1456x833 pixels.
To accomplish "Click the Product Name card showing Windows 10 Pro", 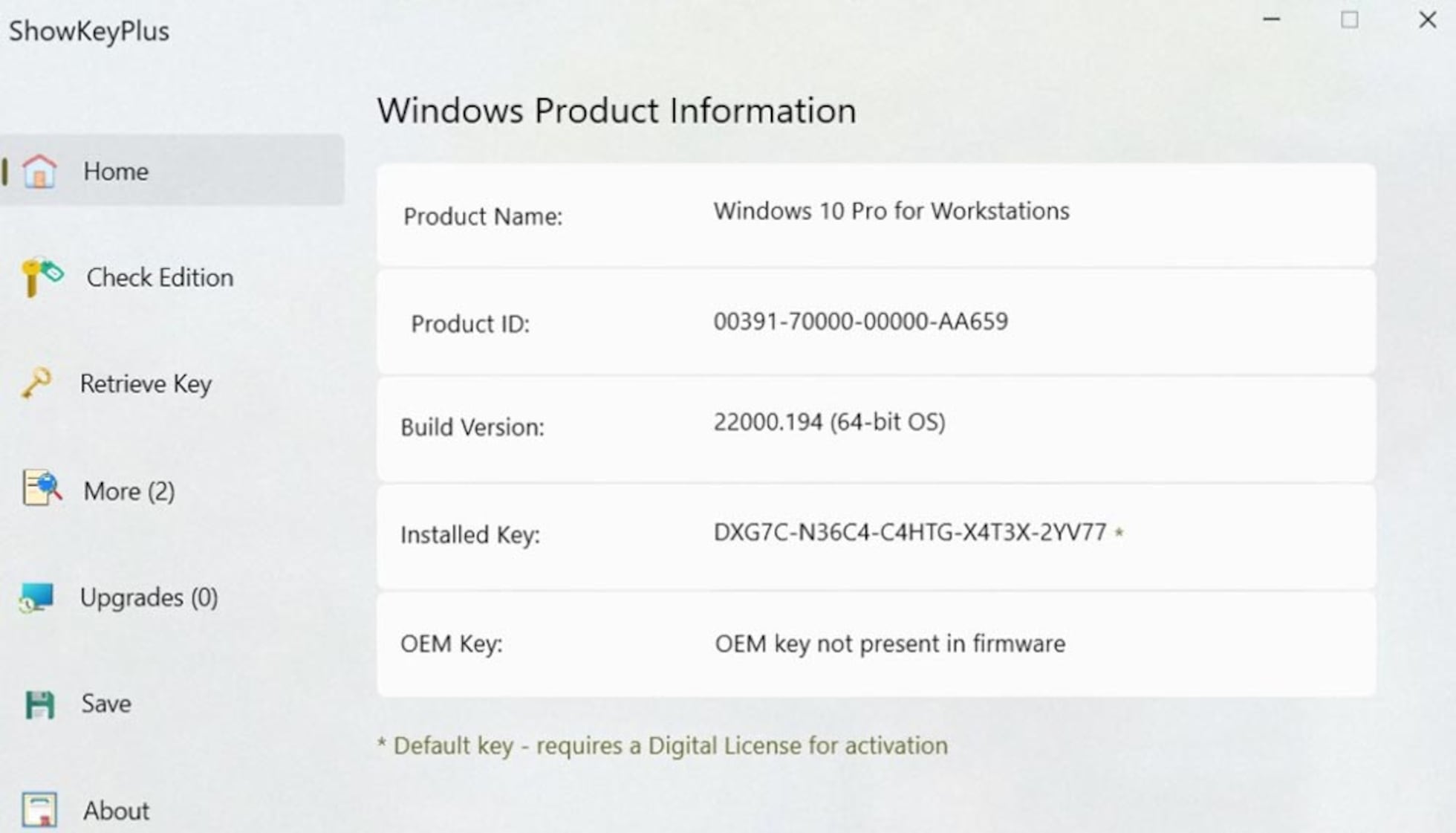I will point(875,213).
